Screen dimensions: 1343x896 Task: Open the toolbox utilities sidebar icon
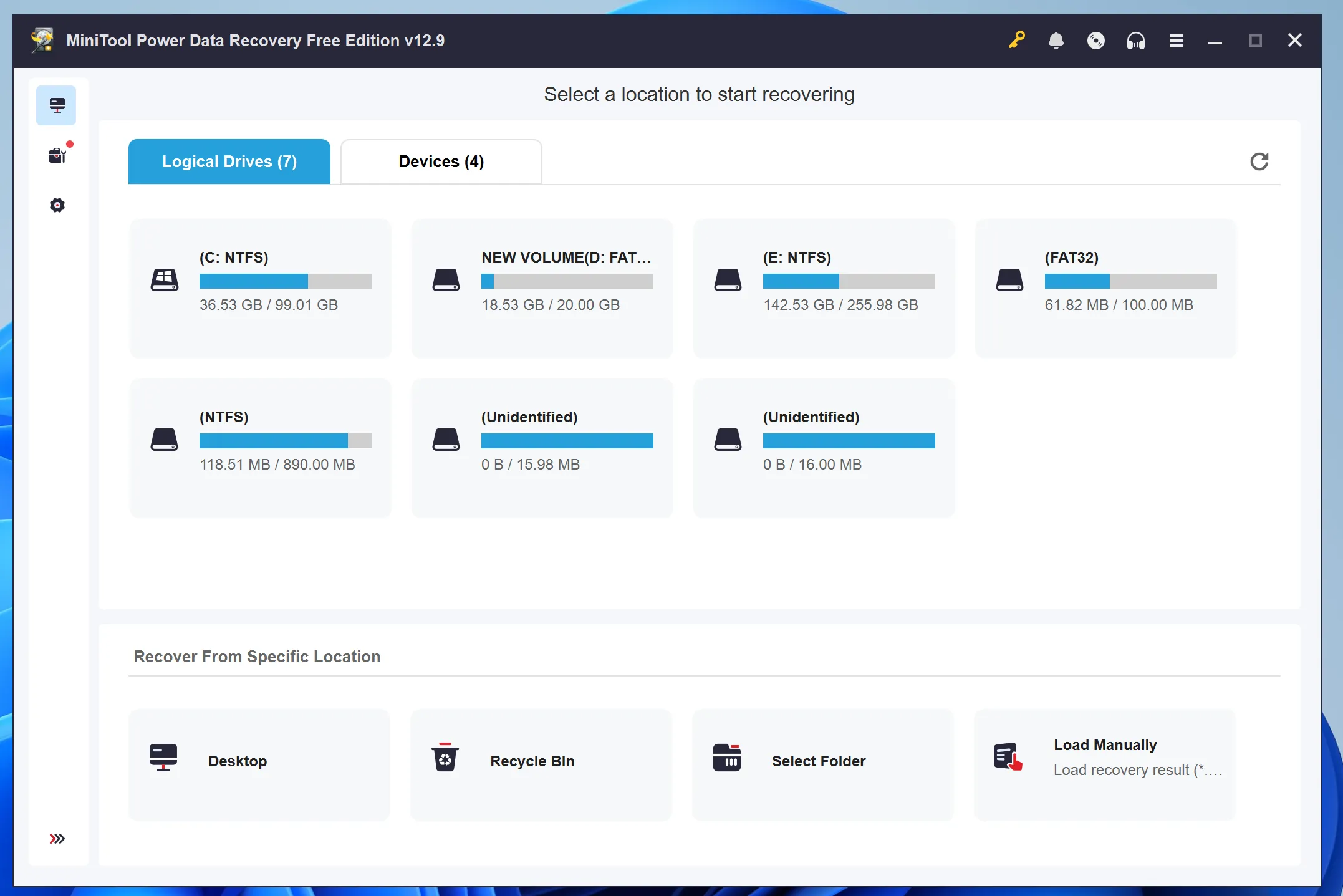(x=57, y=155)
